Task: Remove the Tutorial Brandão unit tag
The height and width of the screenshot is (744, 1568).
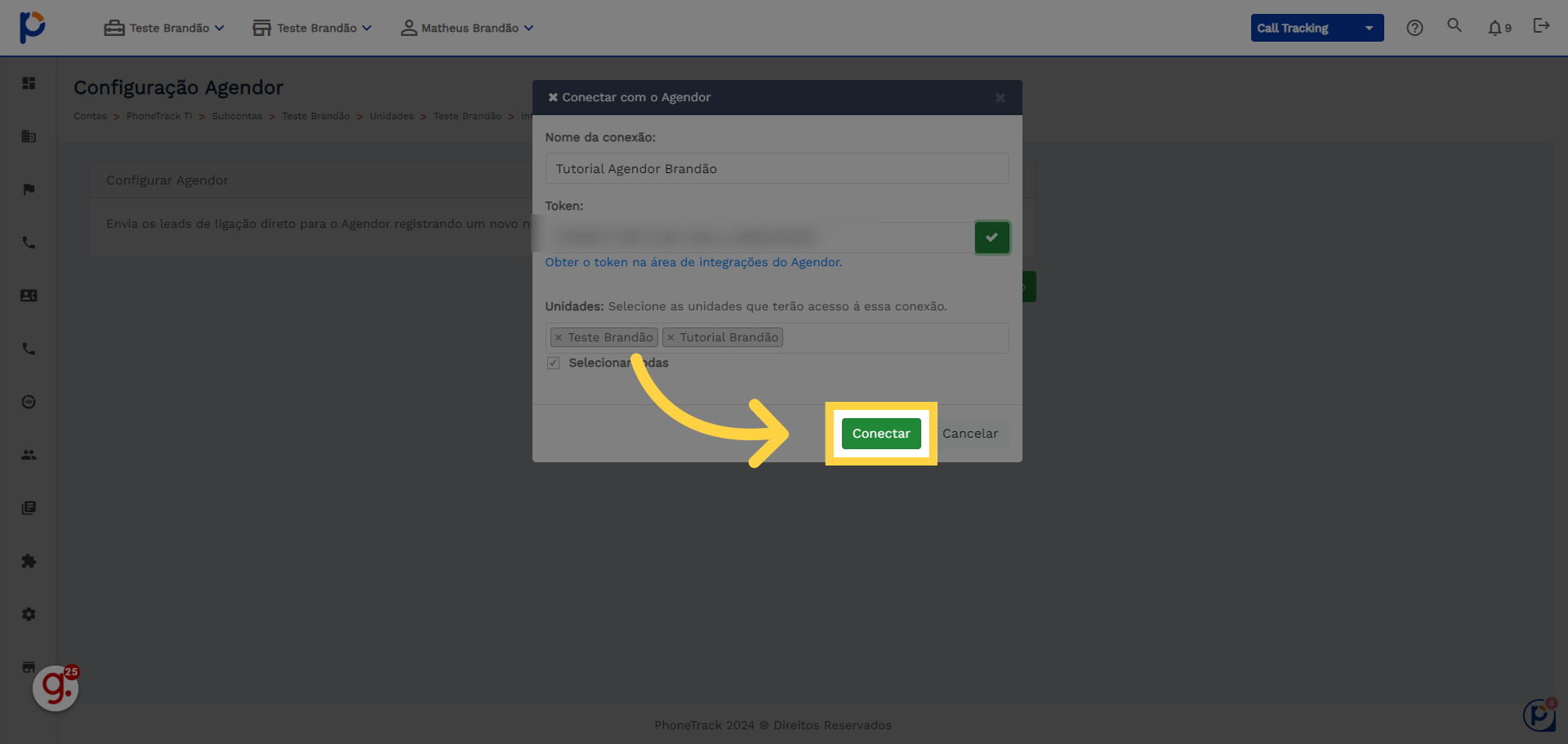Action: click(x=670, y=337)
